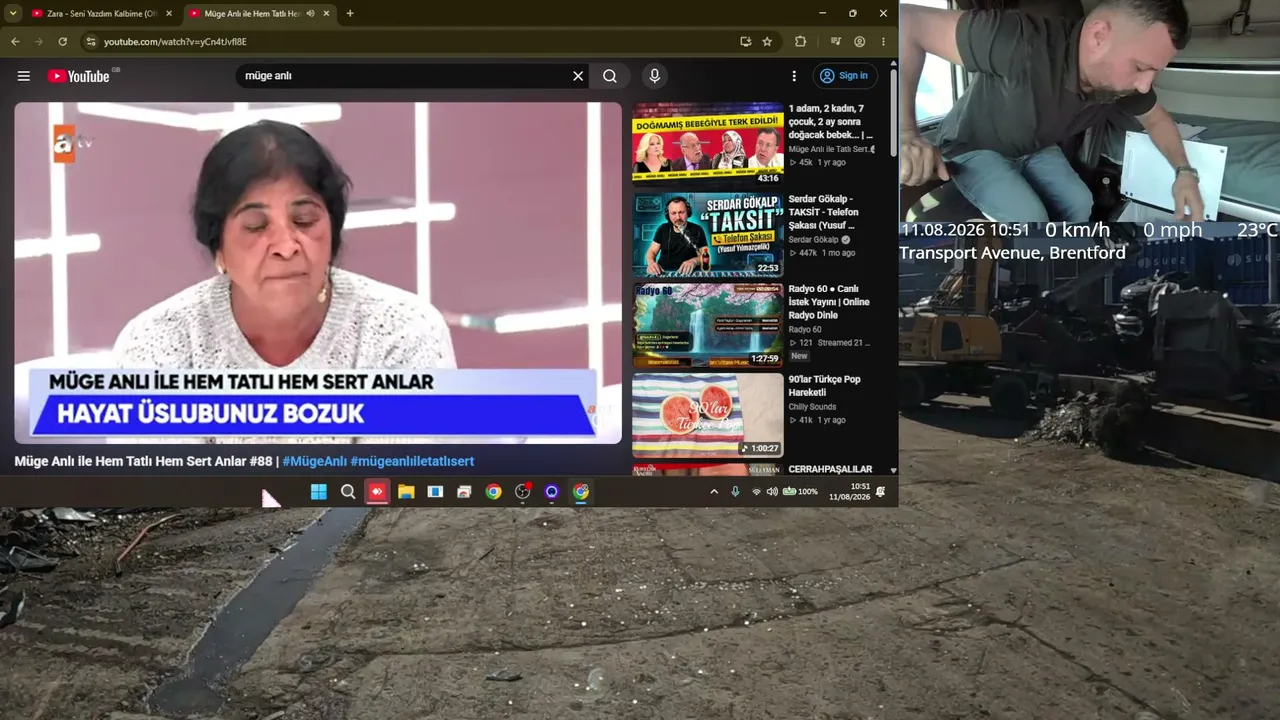Viewport: 1280px width, 720px height.
Task: Go forward in browser history
Action: point(39,42)
